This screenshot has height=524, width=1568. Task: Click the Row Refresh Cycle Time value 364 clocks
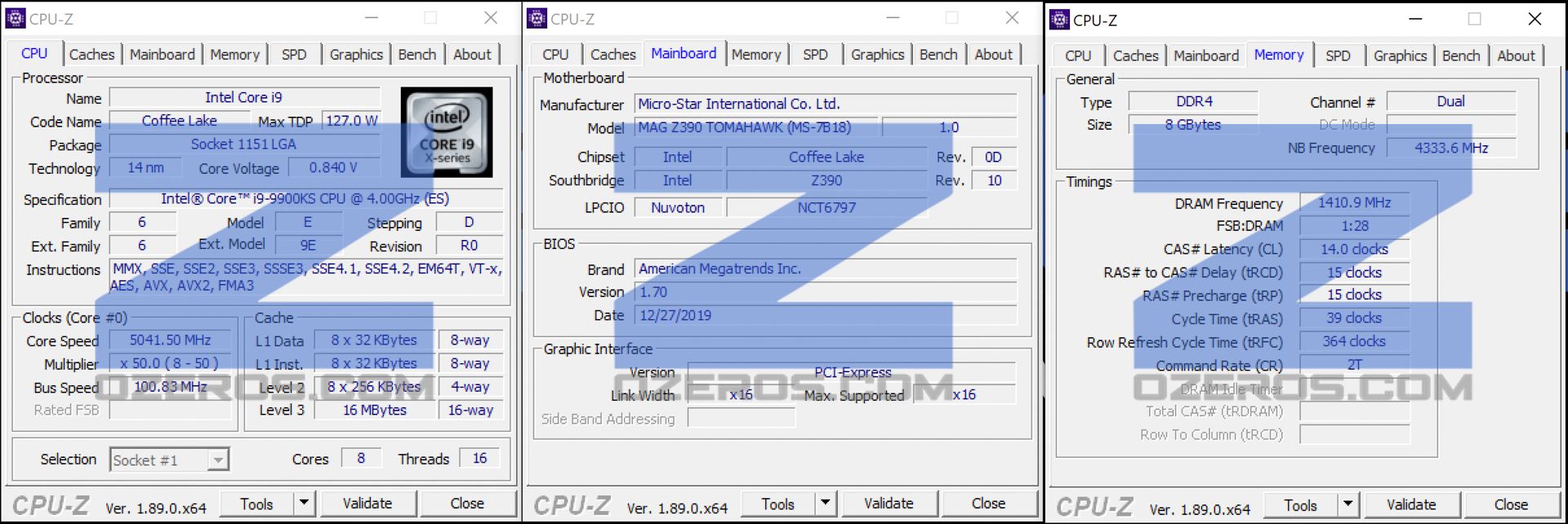pos(1355,341)
